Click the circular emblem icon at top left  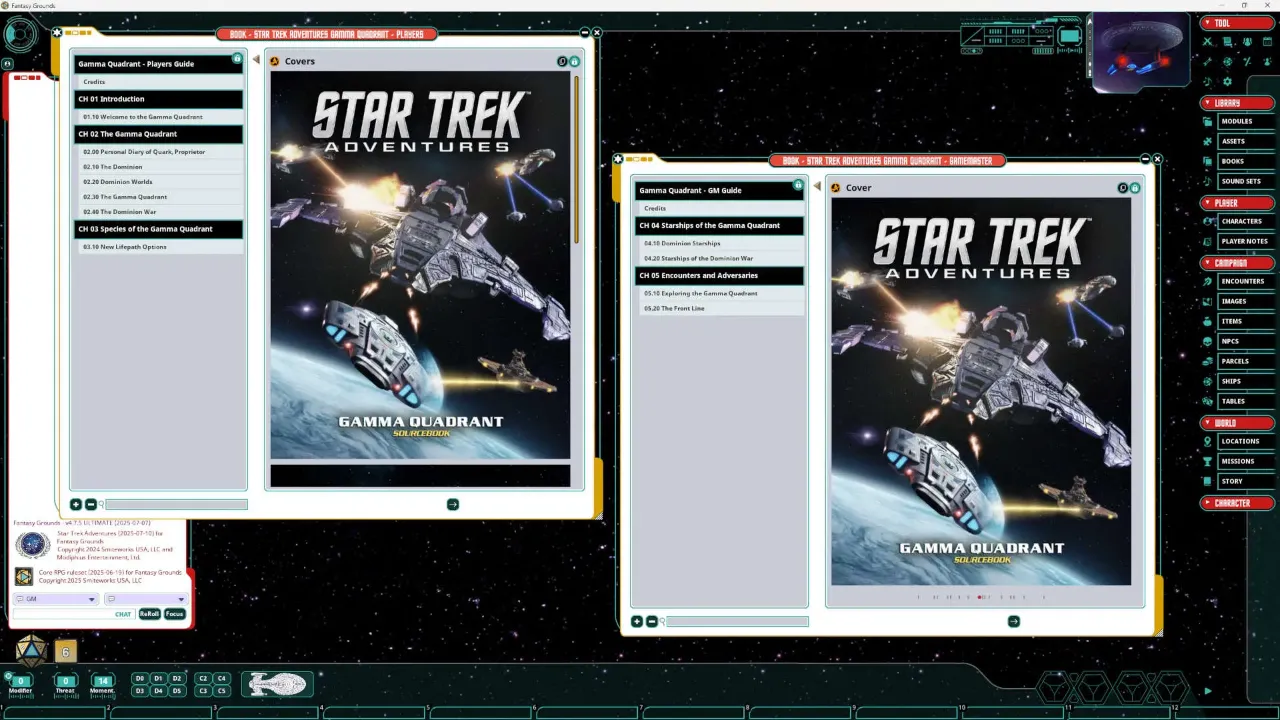[20, 35]
